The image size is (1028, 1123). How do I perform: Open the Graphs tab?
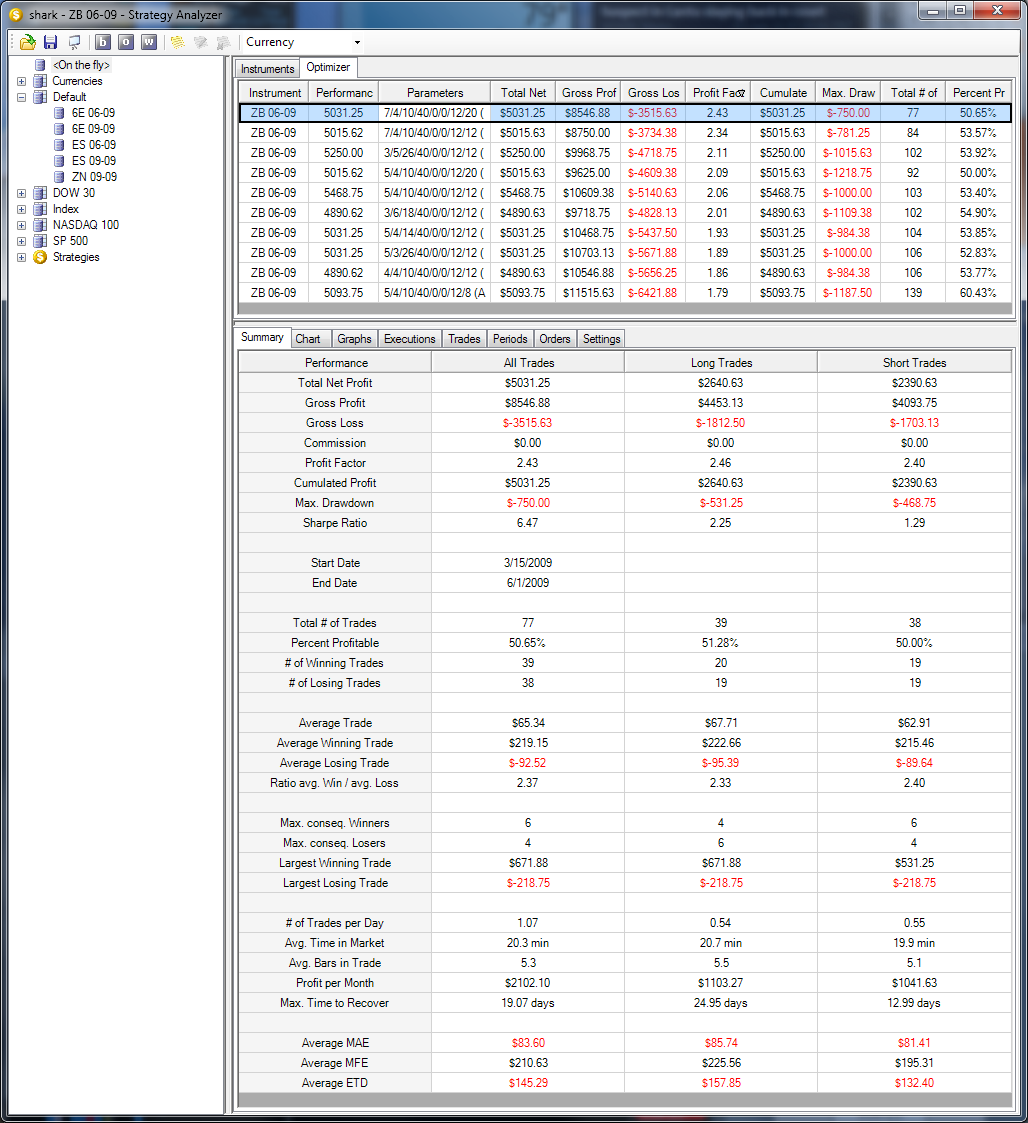click(354, 339)
